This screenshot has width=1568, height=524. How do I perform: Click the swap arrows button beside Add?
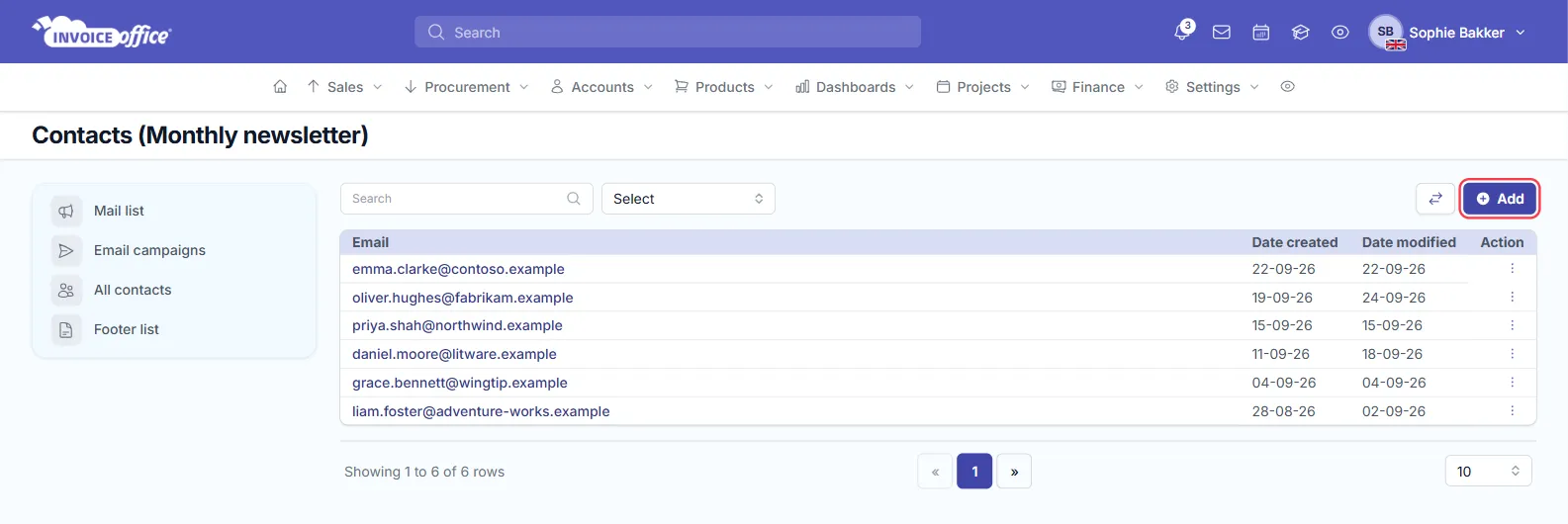[1435, 199]
